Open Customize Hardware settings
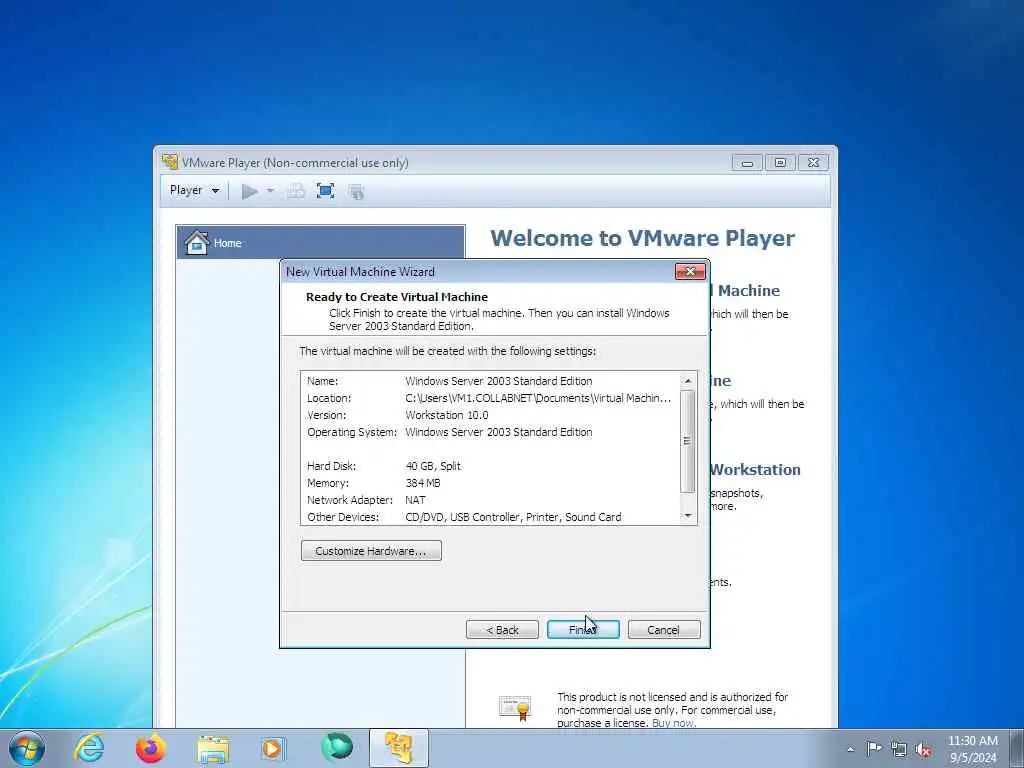1024x768 pixels. [x=371, y=551]
